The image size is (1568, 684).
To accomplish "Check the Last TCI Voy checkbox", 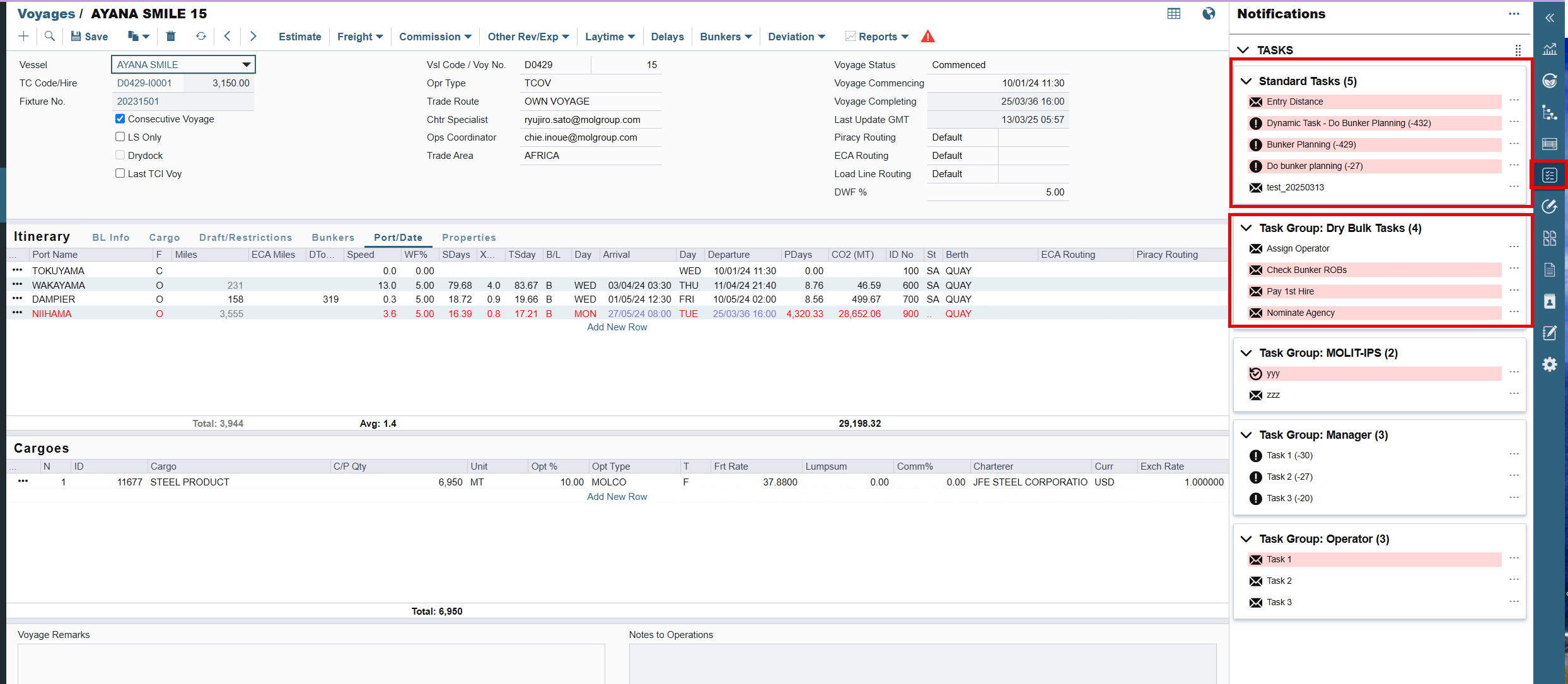I will pyautogui.click(x=120, y=173).
